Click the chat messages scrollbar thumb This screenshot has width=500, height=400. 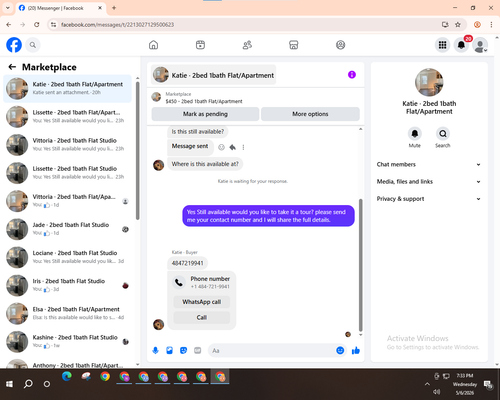pyautogui.click(x=360, y=265)
